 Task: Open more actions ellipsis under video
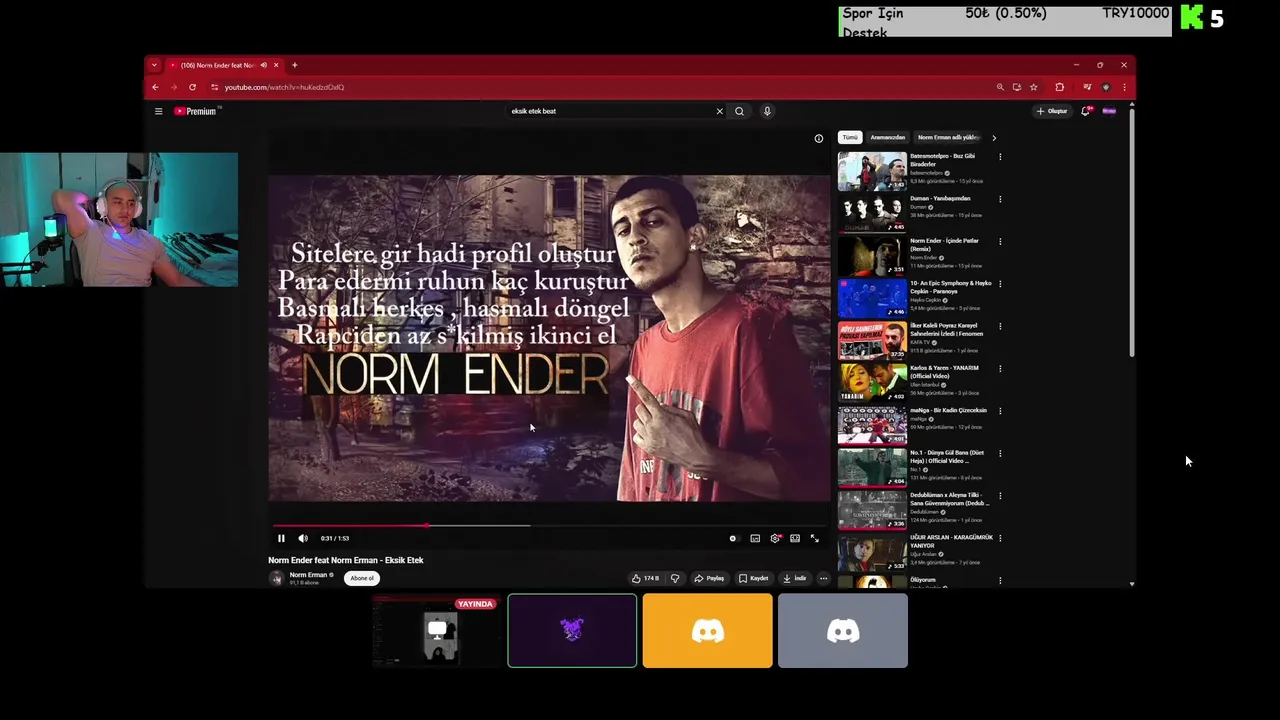coord(823,578)
